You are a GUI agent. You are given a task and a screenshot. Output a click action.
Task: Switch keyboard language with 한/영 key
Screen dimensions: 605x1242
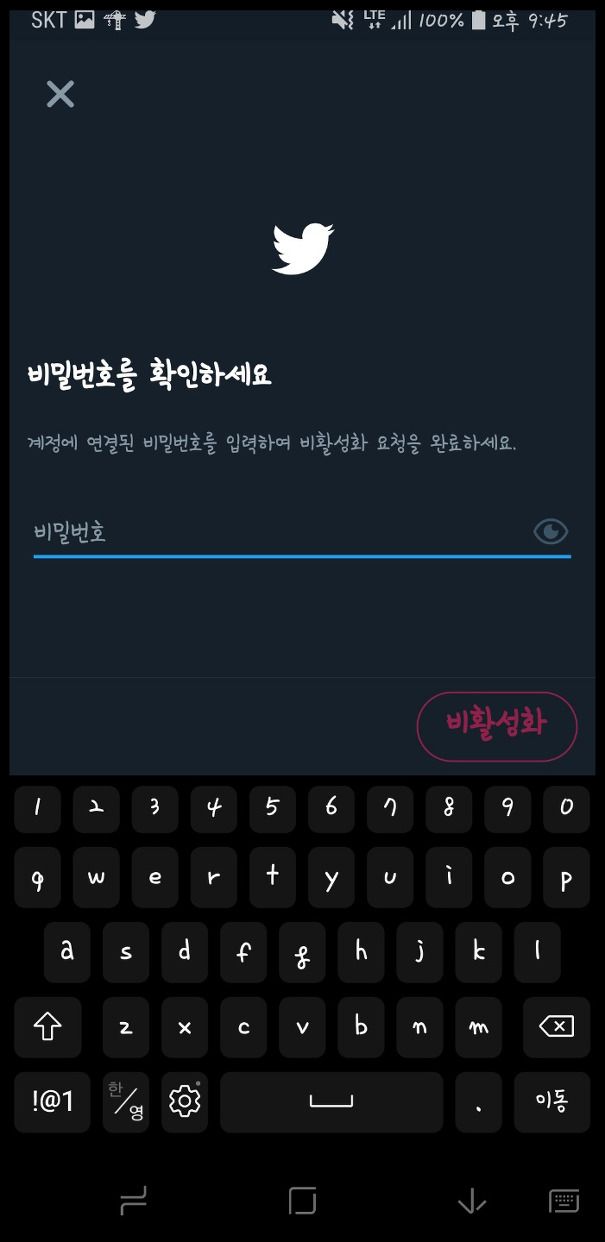126,1102
